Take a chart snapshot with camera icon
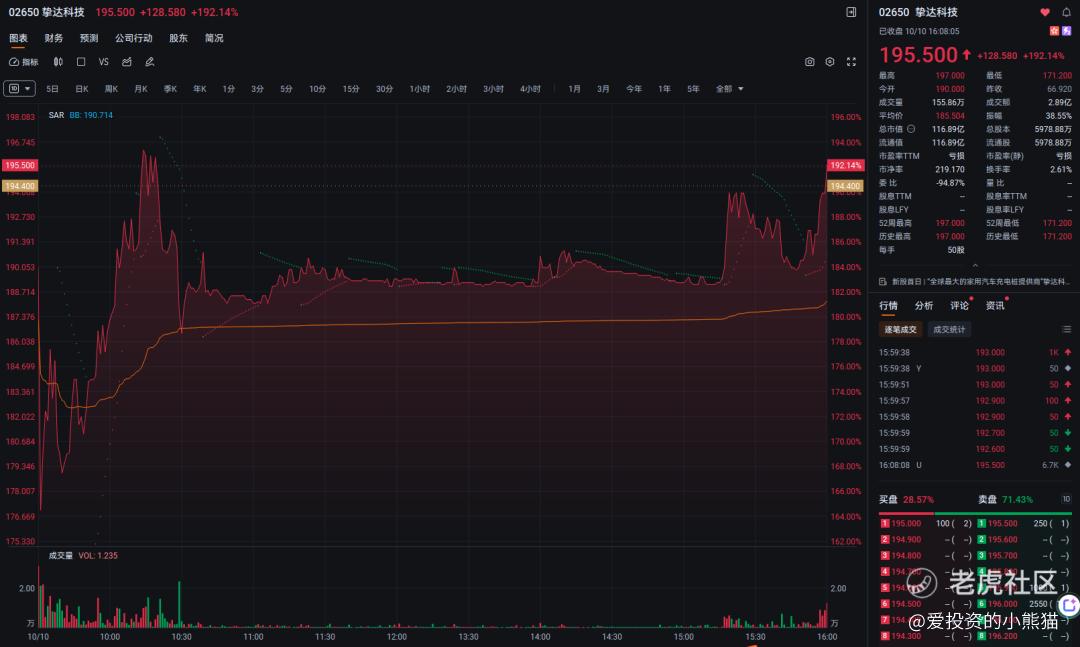This screenshot has height=647, width=1080. [809, 62]
